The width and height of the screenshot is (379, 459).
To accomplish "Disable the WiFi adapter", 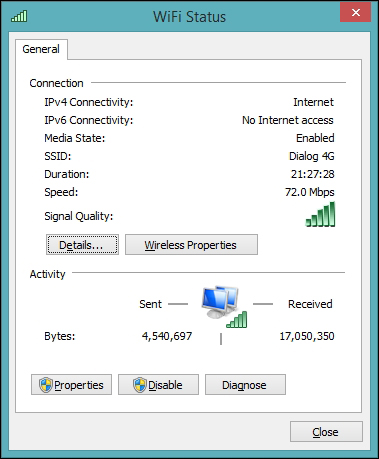I will pos(158,385).
